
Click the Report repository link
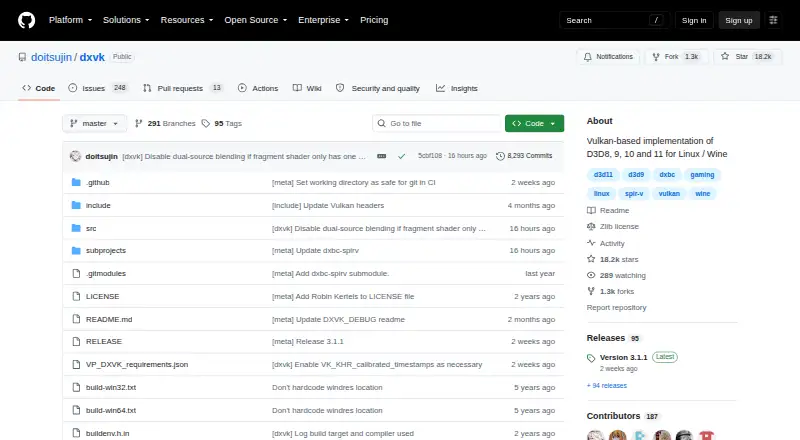[x=616, y=307]
